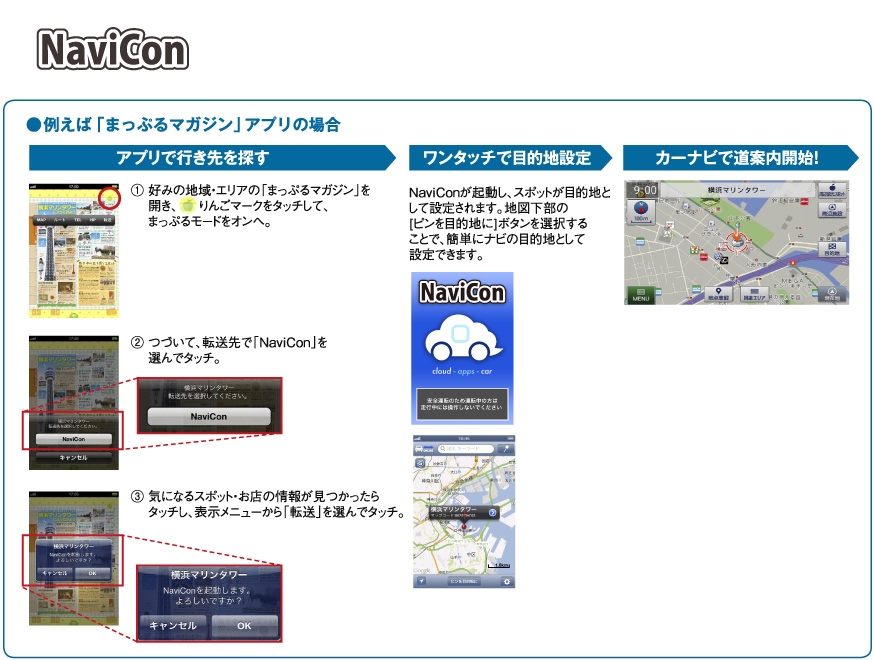Image resolution: width=875 pixels, height=660 pixels.
Task: Click the inline apple icon in step 1 text
Action: [188, 205]
